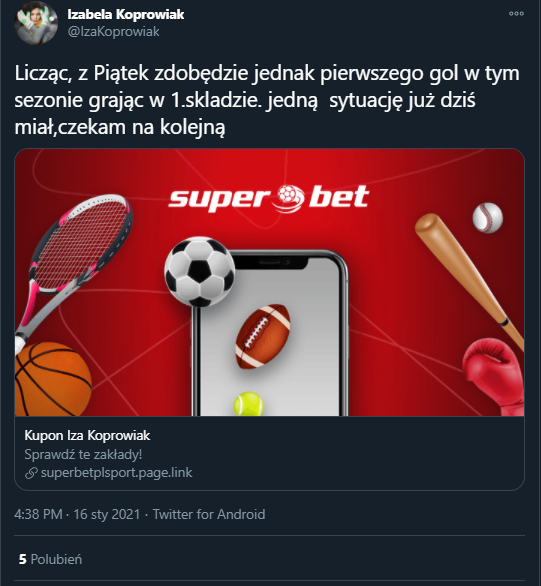Open the three-dot more options menu
The image size is (541, 586).
tap(516, 13)
